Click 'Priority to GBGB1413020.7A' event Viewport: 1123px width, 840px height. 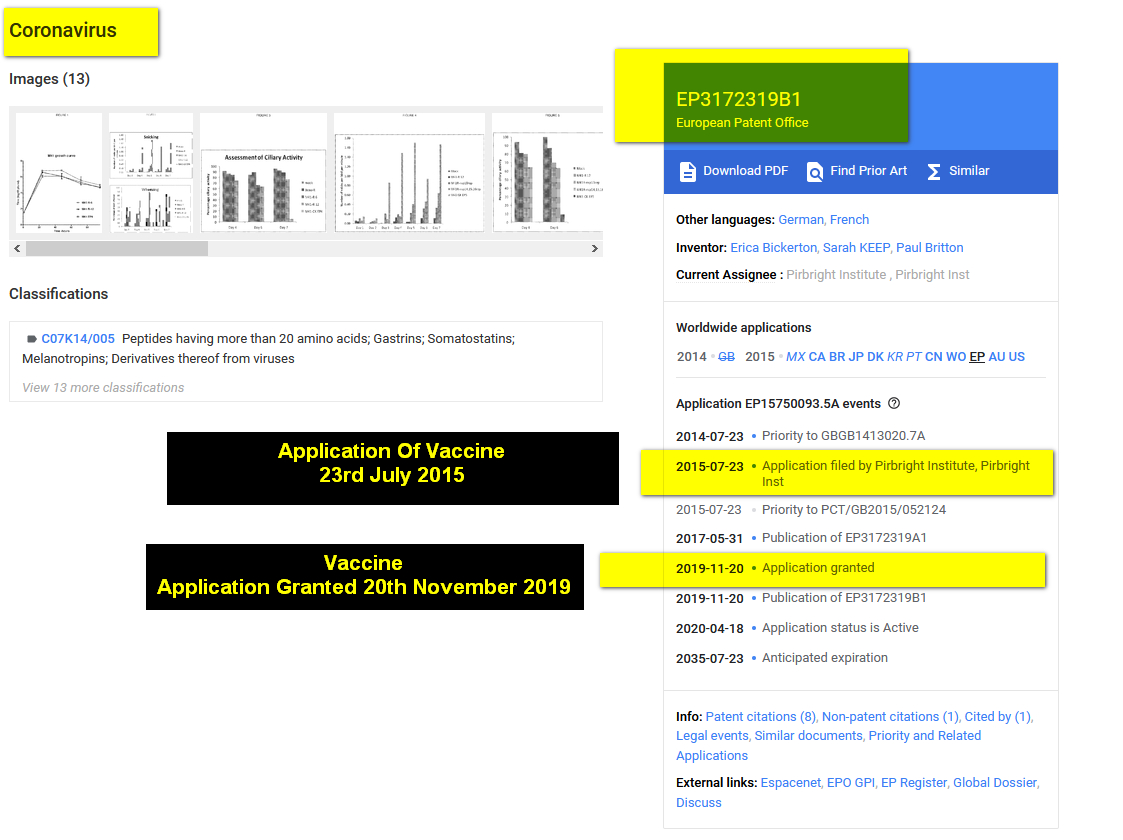844,436
